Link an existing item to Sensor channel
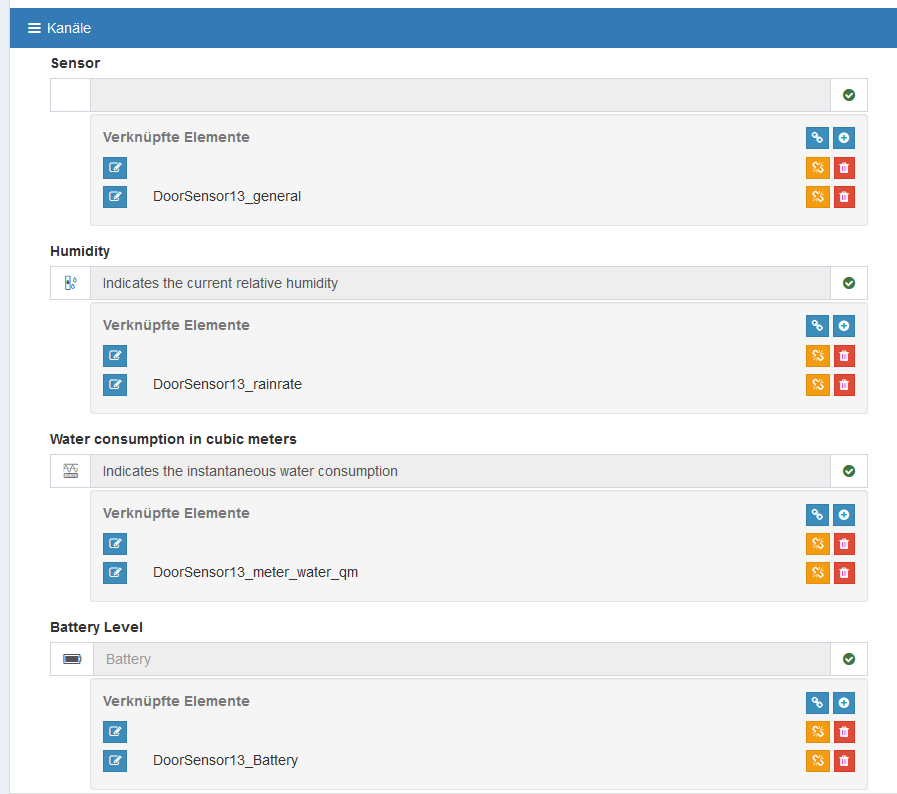The image size is (897, 794). coord(817,138)
